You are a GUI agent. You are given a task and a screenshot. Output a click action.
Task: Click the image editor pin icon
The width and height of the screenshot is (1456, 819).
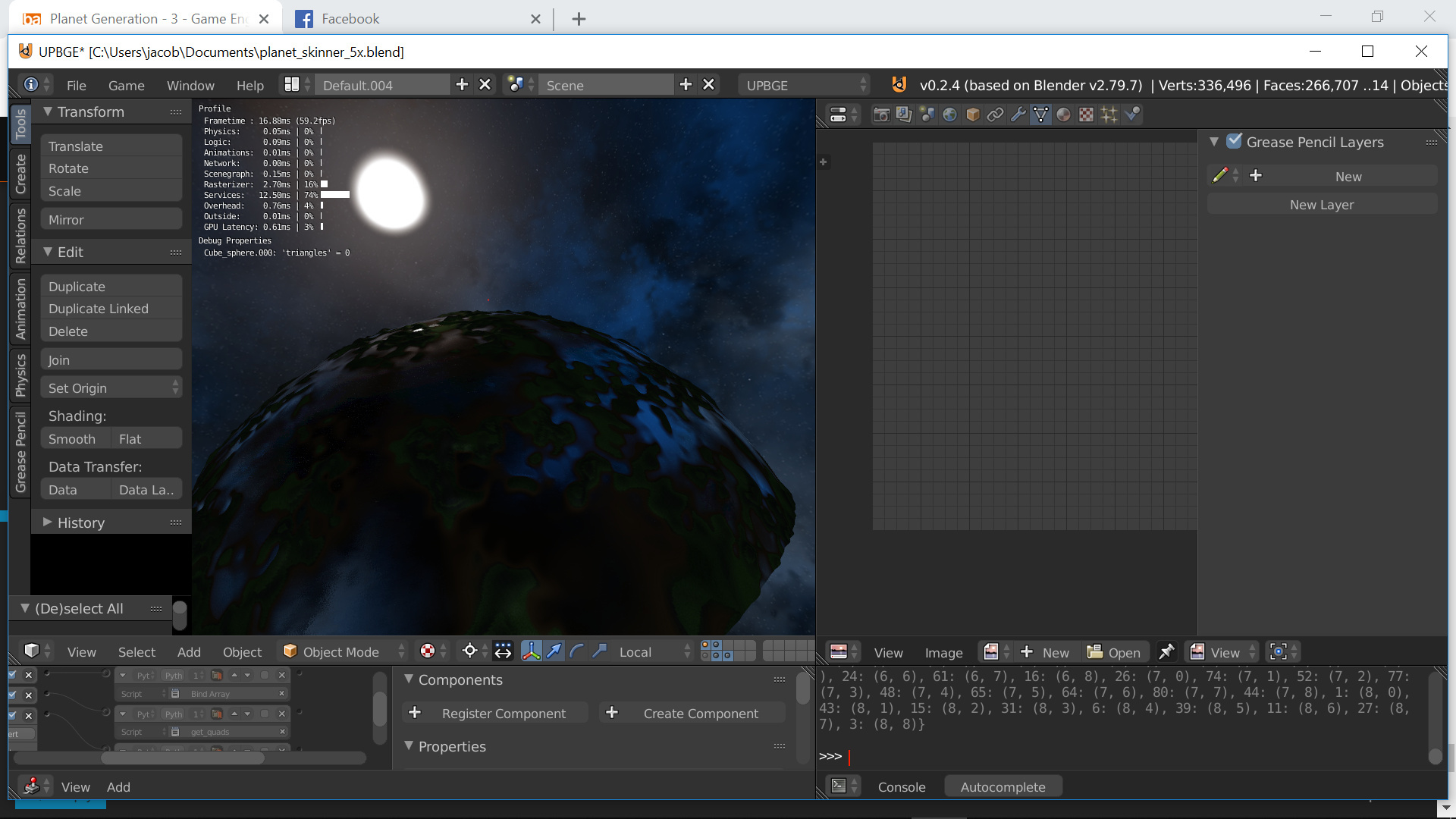(1166, 652)
